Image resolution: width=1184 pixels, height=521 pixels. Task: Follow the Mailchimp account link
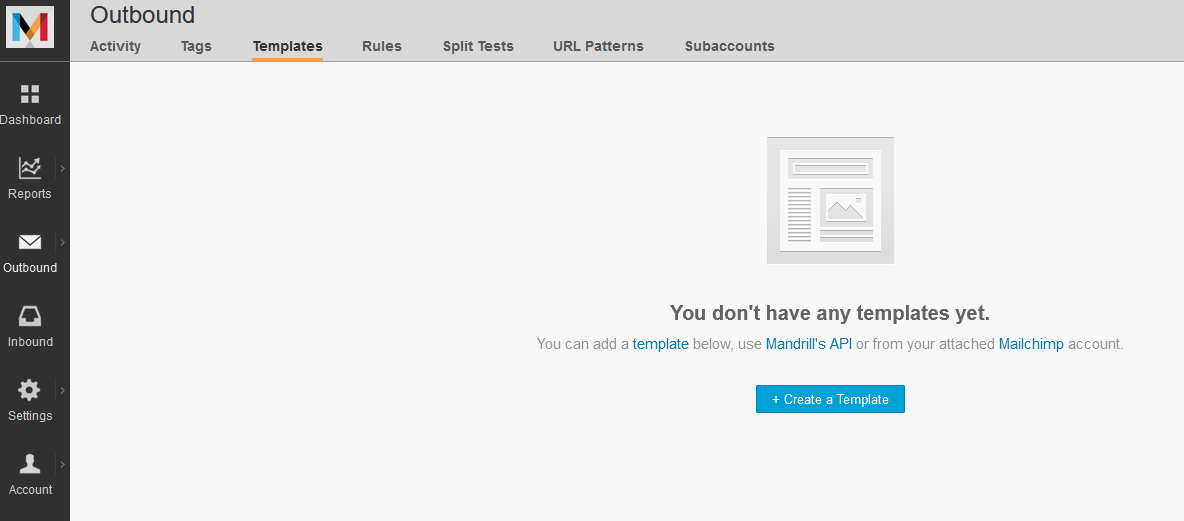click(1031, 344)
